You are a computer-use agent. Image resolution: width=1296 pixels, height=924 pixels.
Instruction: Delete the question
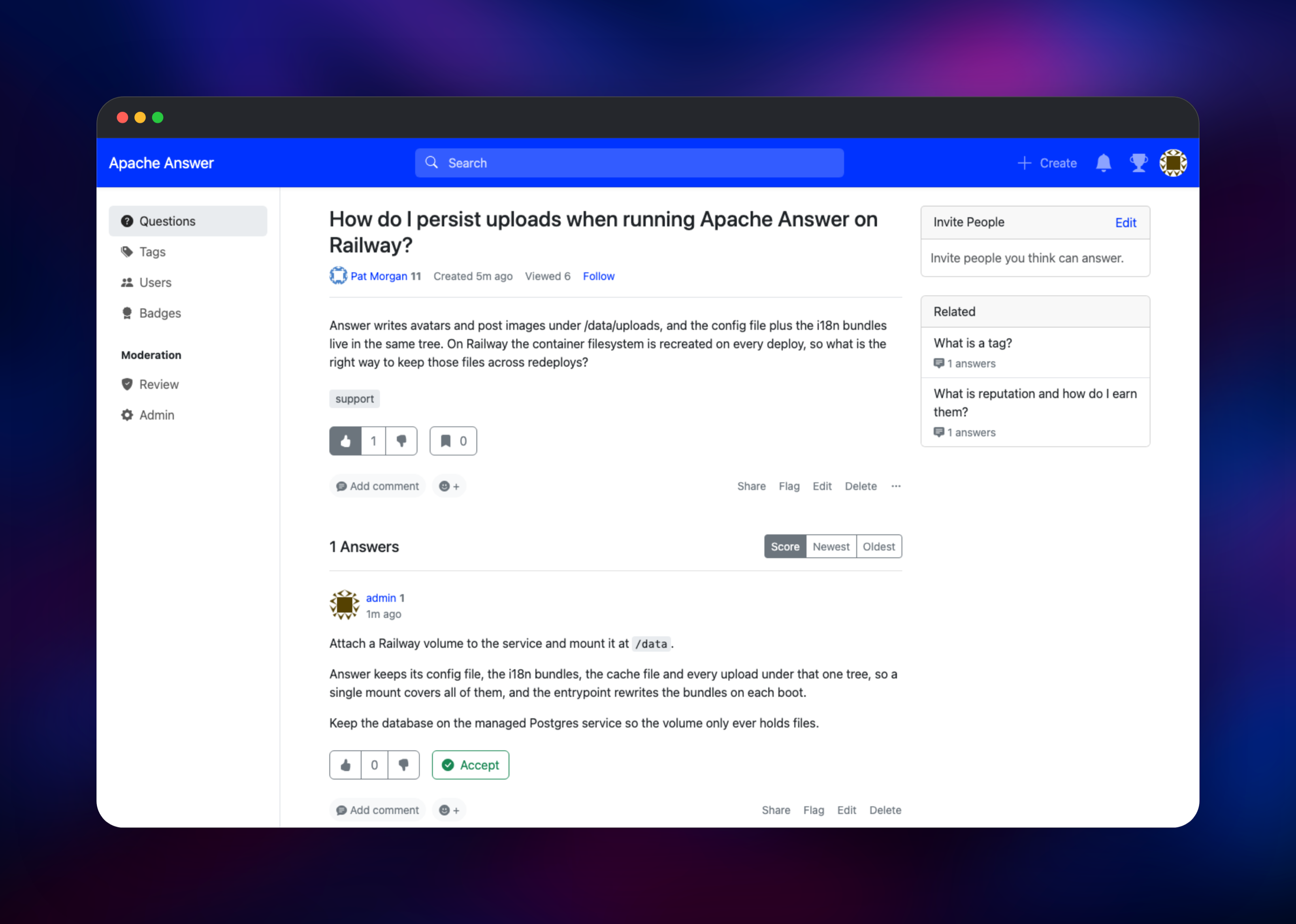tap(860, 487)
